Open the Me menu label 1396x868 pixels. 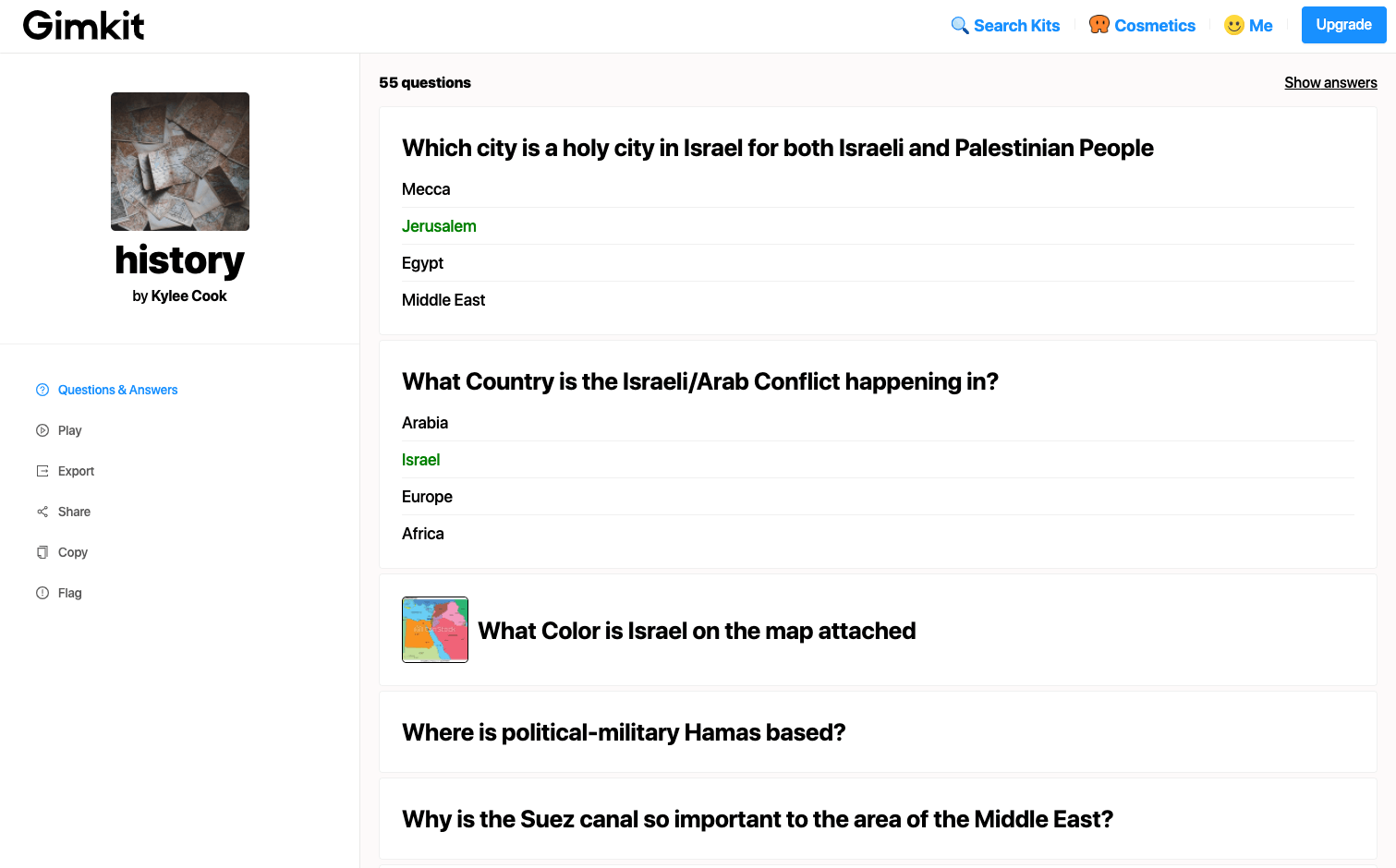pos(1260,26)
